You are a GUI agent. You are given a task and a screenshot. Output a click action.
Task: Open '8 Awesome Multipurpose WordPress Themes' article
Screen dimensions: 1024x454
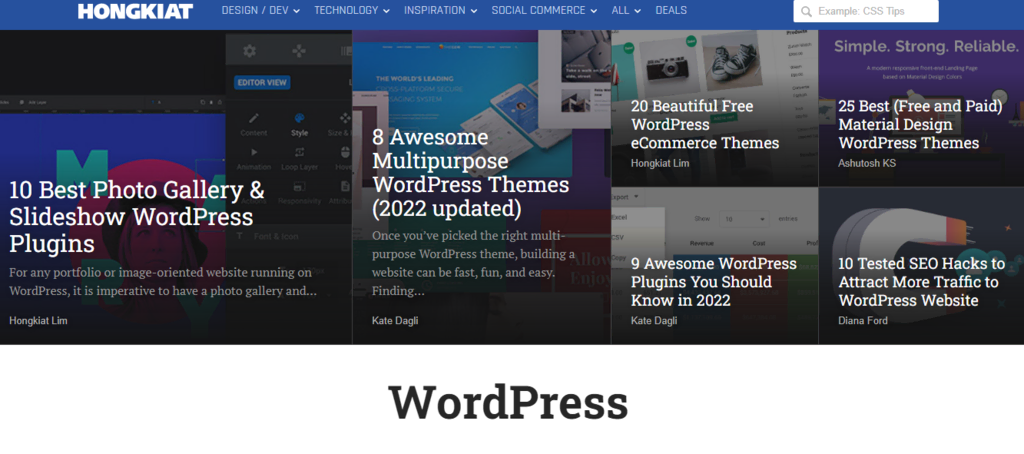pyautogui.click(x=470, y=173)
